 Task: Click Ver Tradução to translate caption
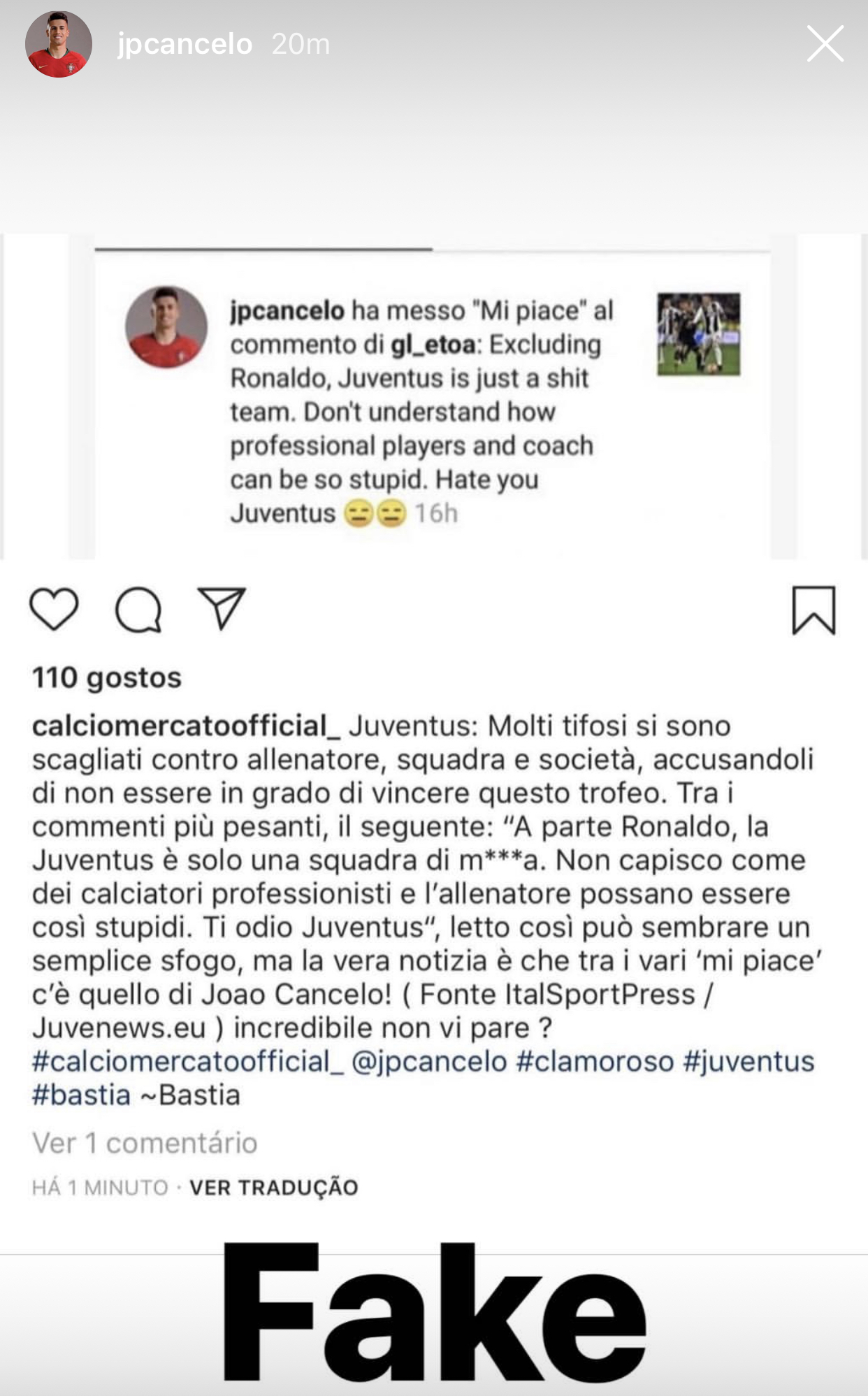pos(274,1188)
